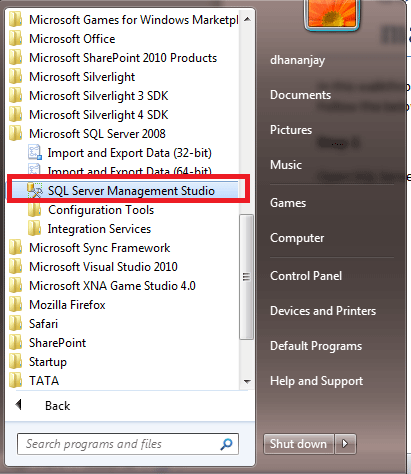
Task: Click the Microsoft Silverlight 3 SDK folder icon
Action: pyautogui.click(x=15, y=95)
